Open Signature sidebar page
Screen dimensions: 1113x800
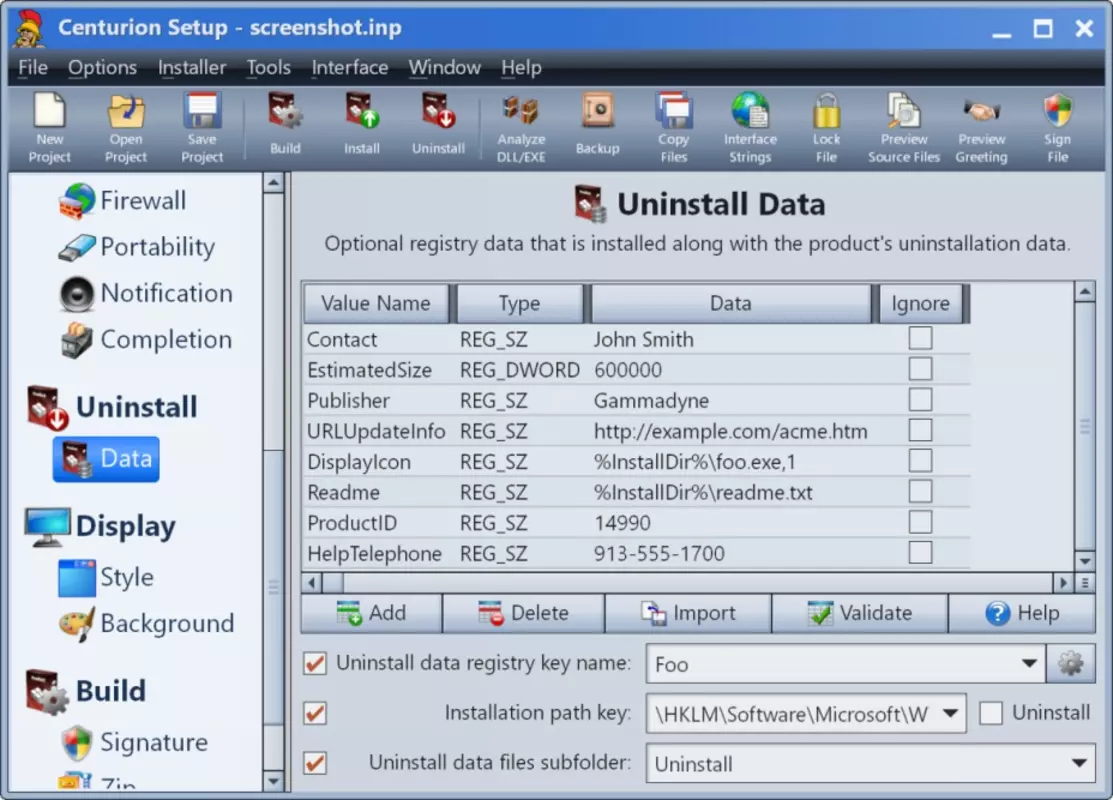click(x=133, y=743)
